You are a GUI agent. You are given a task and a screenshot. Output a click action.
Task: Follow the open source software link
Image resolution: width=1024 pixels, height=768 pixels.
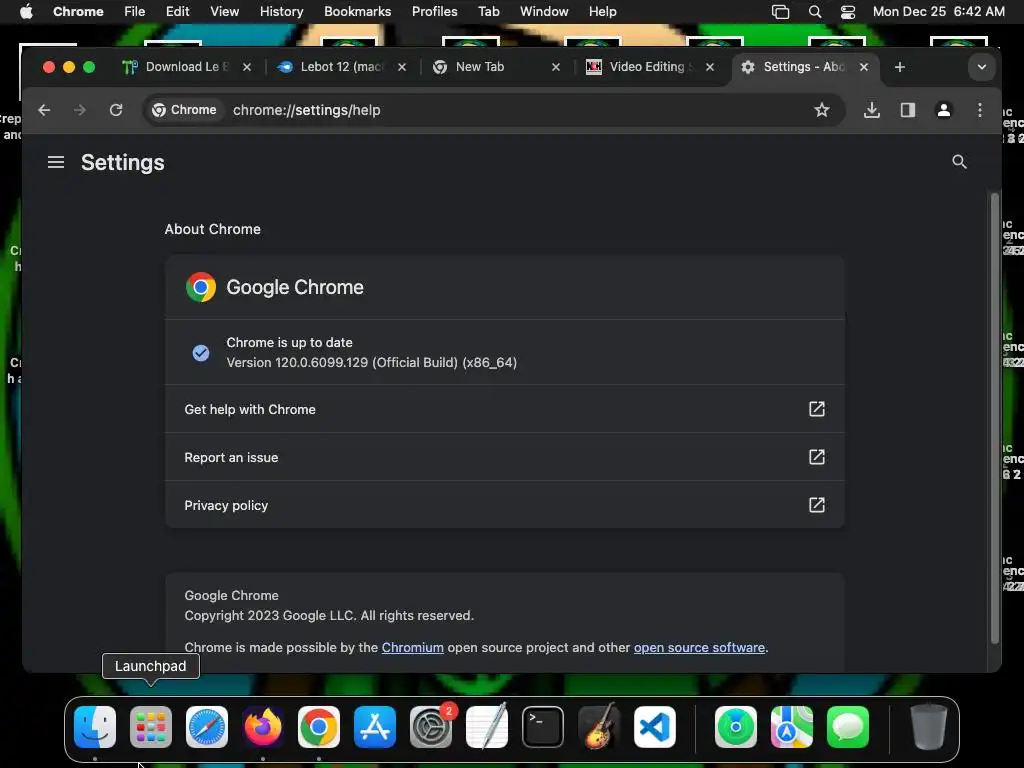[699, 647]
